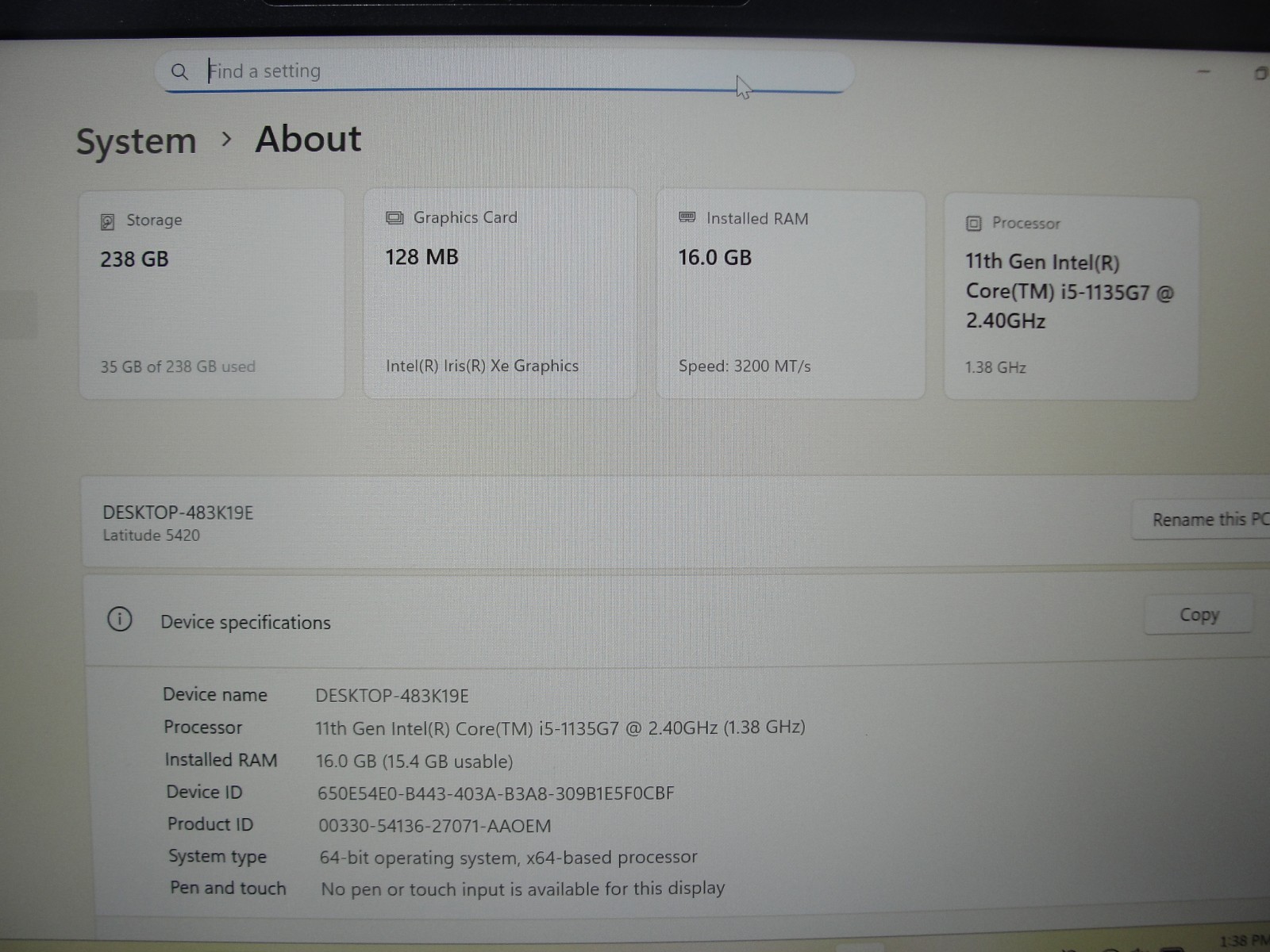The height and width of the screenshot is (952, 1270).
Task: Open the Installed RAM 16.0 GB card
Action: (791, 294)
